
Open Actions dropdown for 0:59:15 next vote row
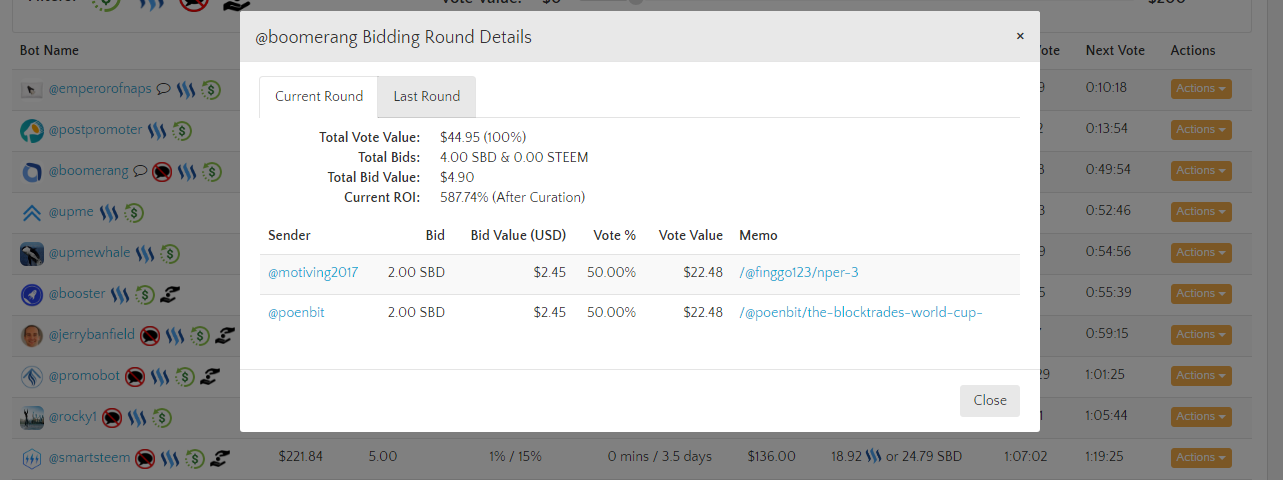tap(1201, 334)
